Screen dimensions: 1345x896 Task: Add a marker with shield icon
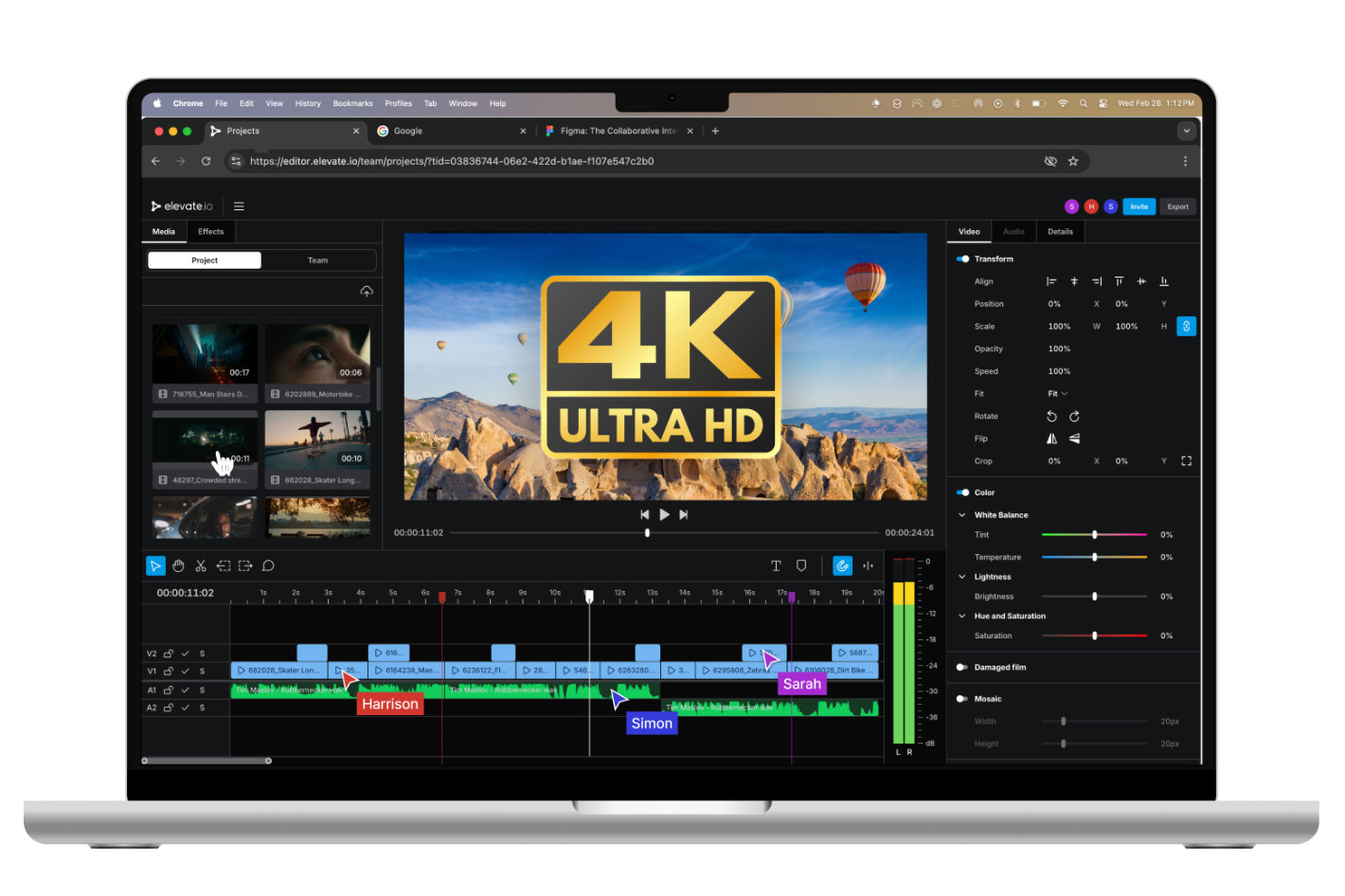pos(801,565)
